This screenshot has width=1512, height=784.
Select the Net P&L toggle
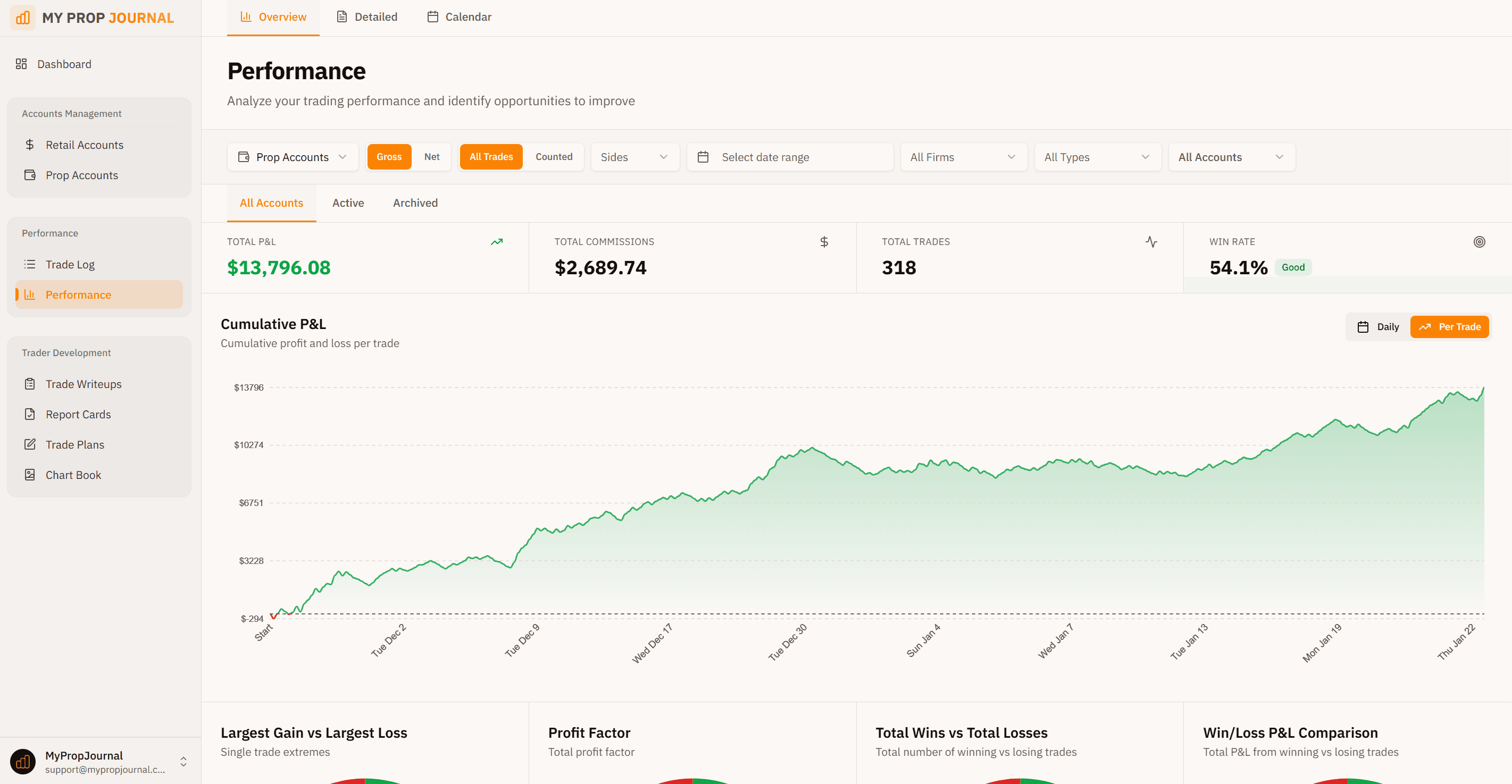coord(432,157)
